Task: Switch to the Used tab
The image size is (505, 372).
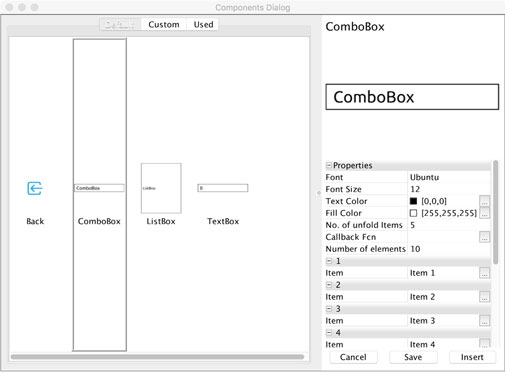Action: point(203,24)
